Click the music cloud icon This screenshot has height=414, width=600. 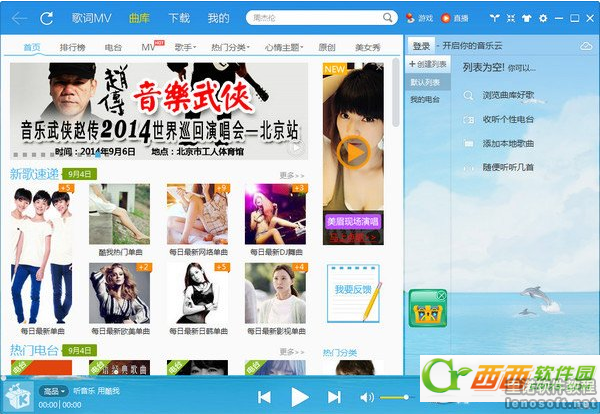(586, 46)
